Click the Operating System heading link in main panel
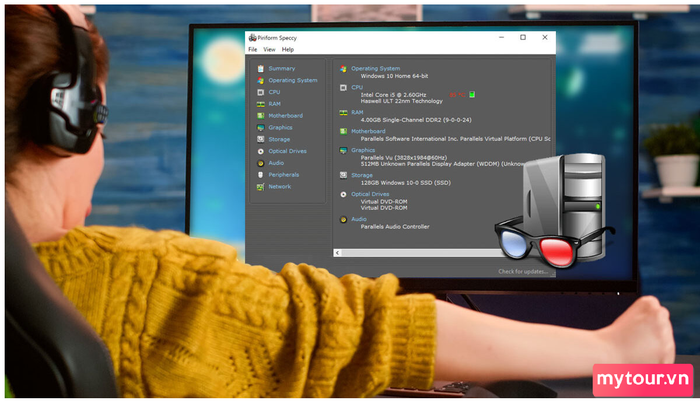This screenshot has height=405, width=700. (376, 68)
